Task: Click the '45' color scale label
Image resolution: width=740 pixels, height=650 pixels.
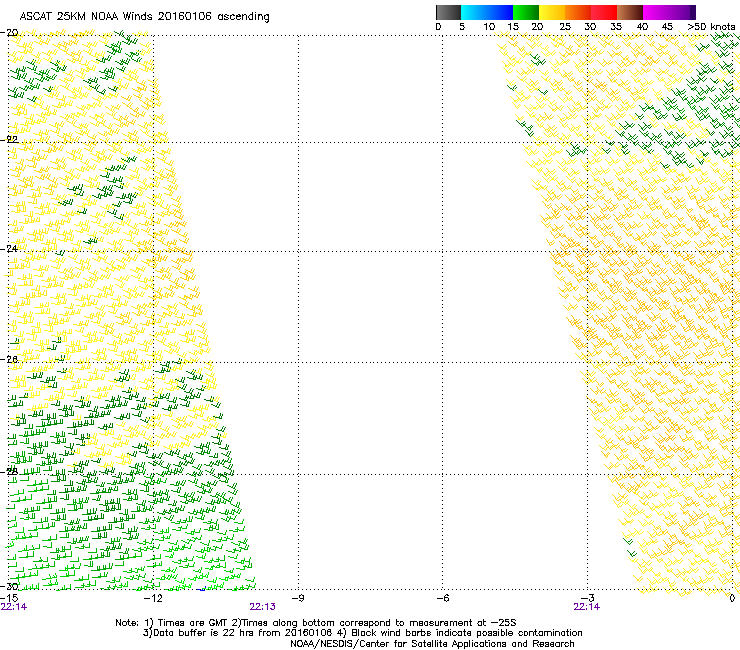Action: click(667, 27)
